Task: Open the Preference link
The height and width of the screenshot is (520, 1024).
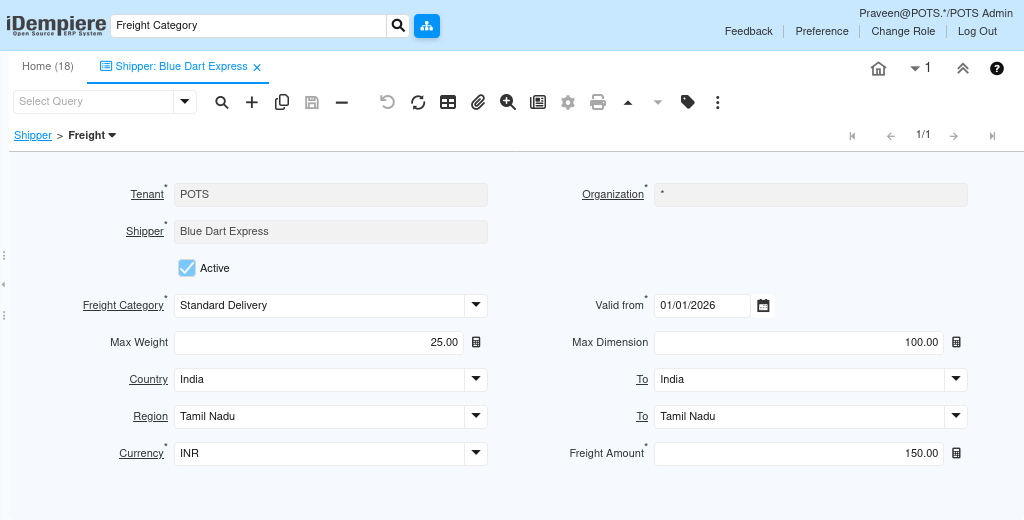Action: tap(822, 31)
